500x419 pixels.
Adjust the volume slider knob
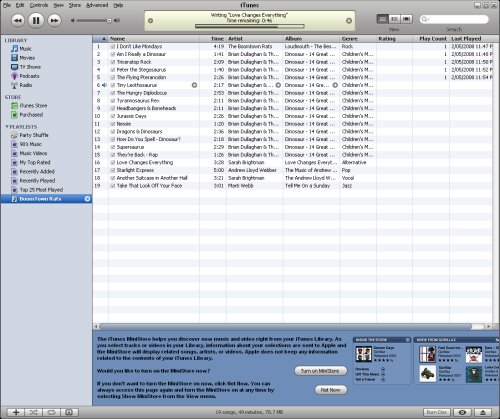coord(109,21)
